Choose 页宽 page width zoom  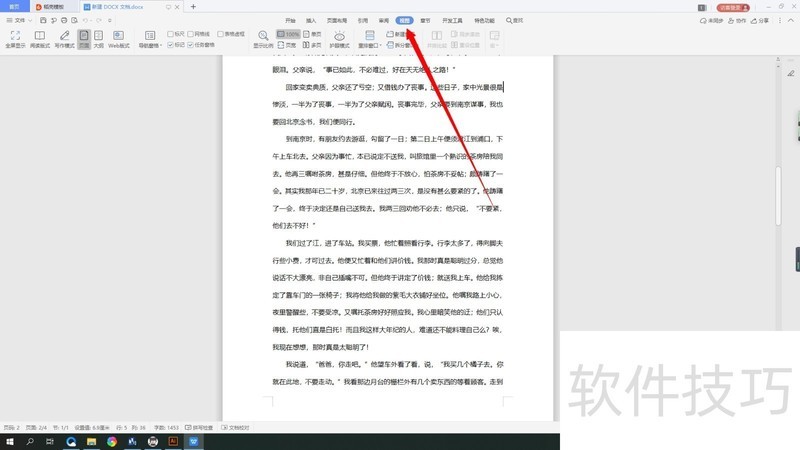(x=287, y=45)
